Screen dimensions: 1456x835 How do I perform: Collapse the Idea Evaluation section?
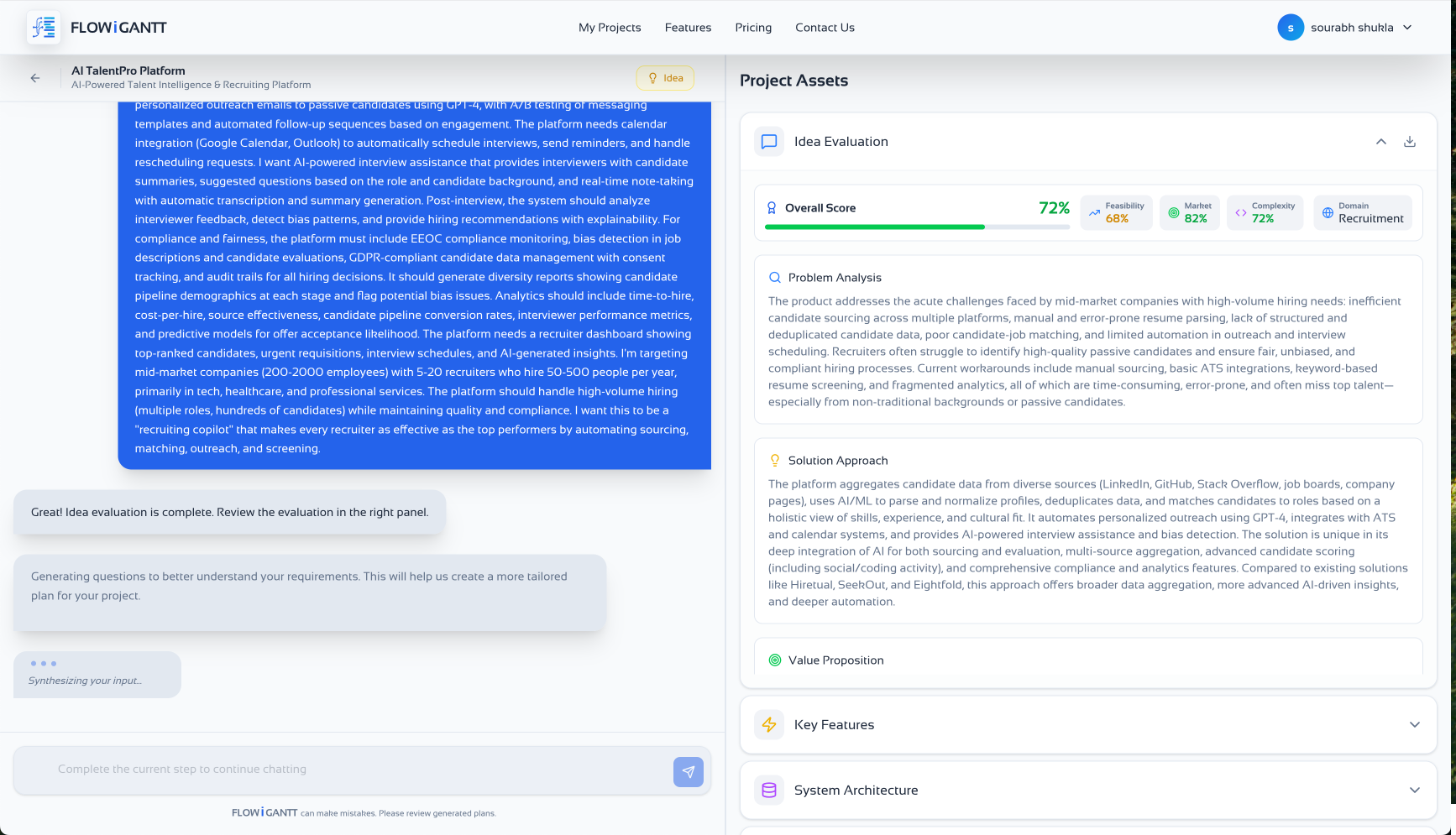click(x=1380, y=142)
